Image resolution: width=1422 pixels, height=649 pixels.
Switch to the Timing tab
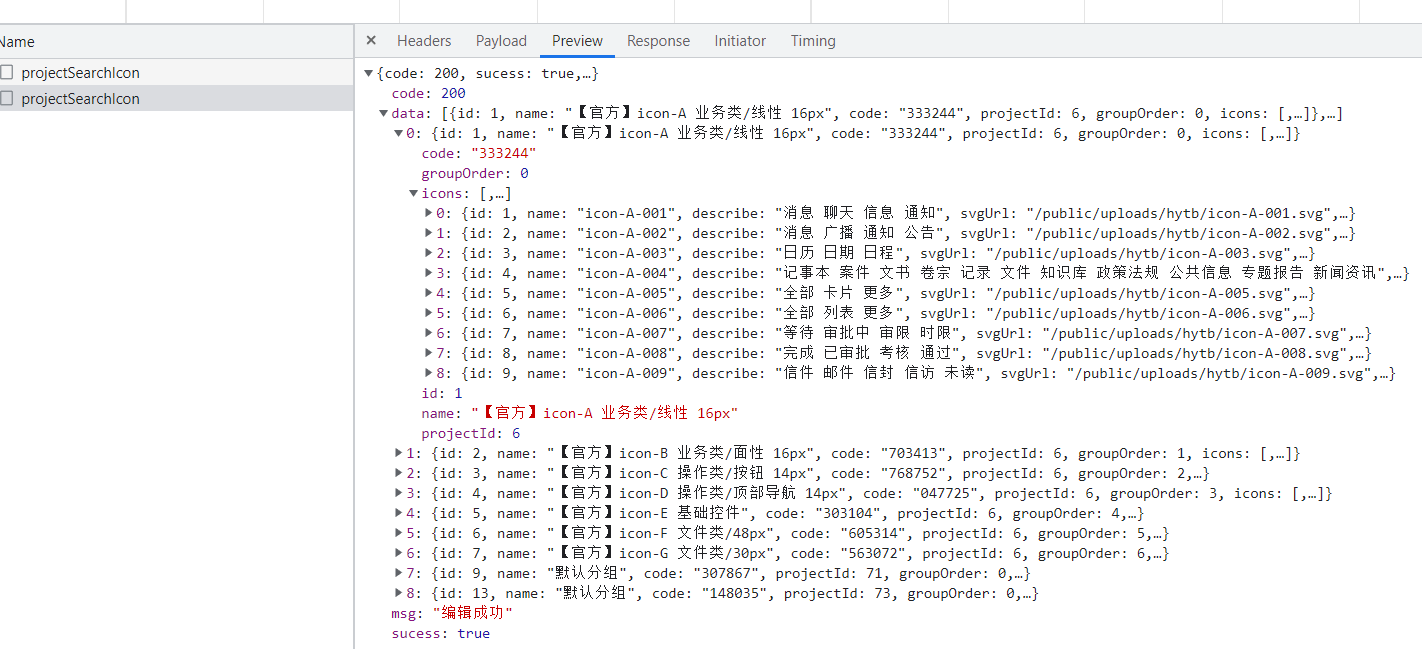coord(812,41)
